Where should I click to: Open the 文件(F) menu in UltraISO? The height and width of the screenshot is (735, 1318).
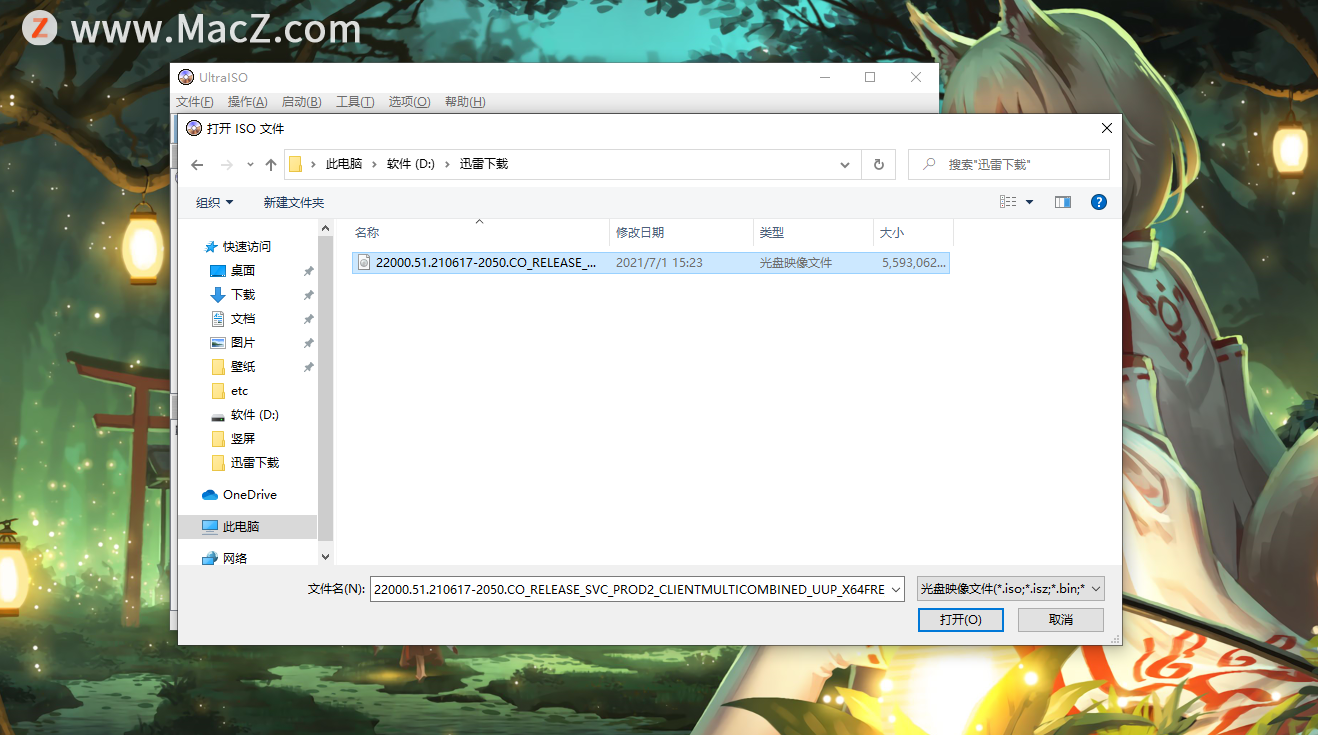coord(195,102)
